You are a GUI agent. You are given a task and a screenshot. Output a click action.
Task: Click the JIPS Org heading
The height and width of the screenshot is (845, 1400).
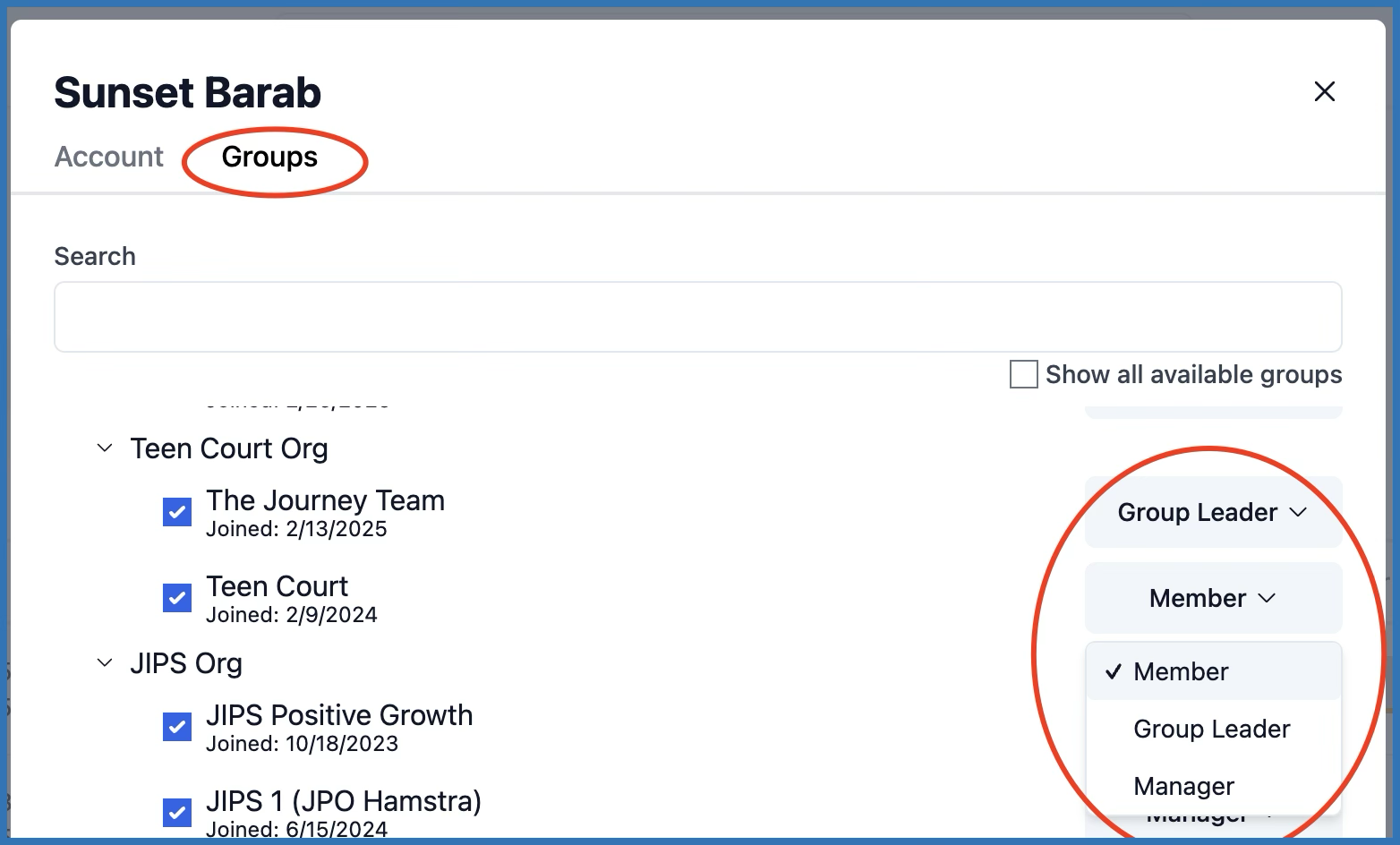pos(186,663)
